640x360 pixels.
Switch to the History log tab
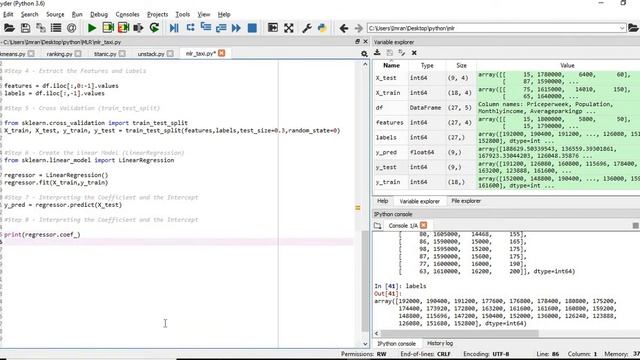pos(440,343)
